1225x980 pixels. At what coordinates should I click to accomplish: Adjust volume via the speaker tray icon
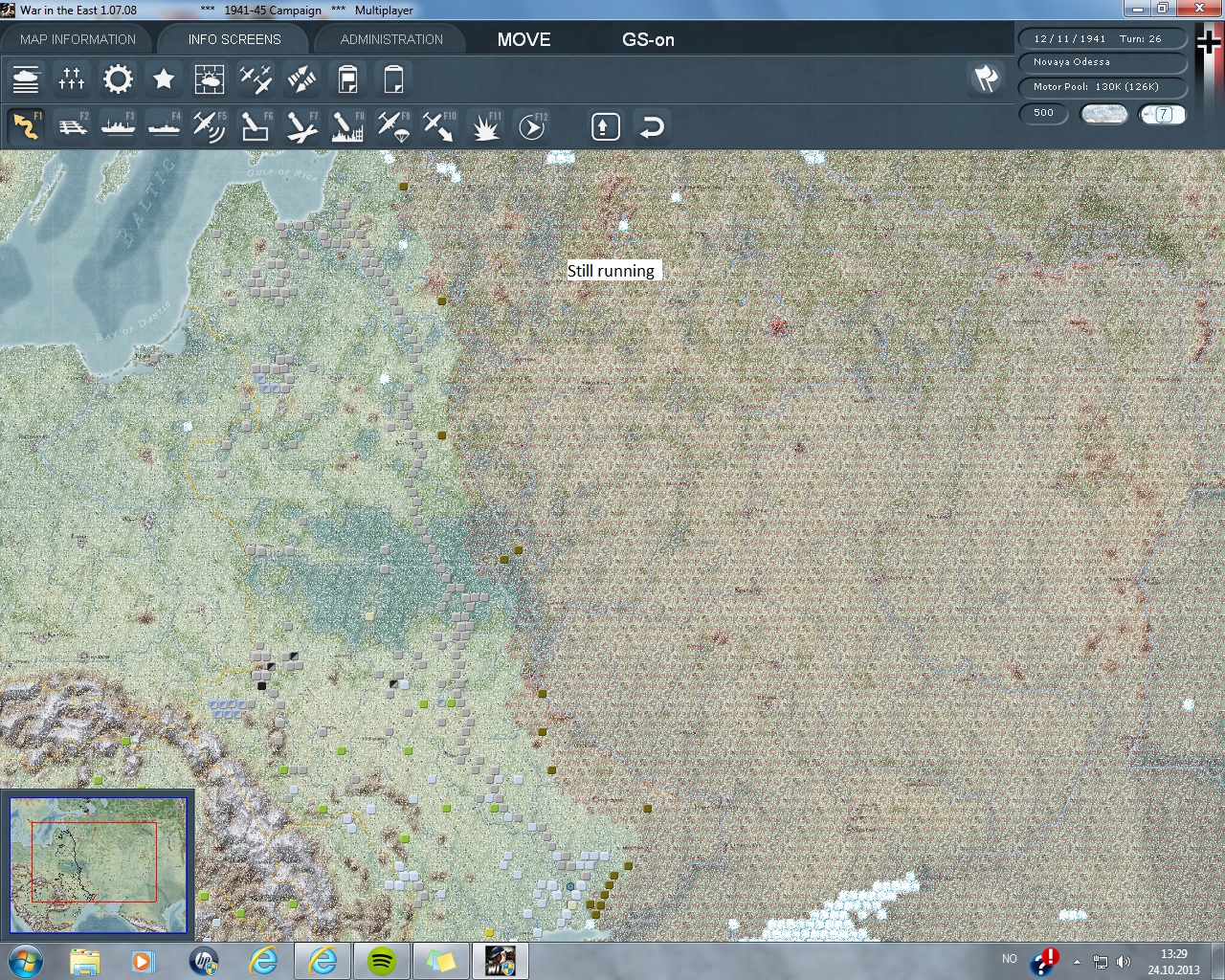pyautogui.click(x=1123, y=962)
